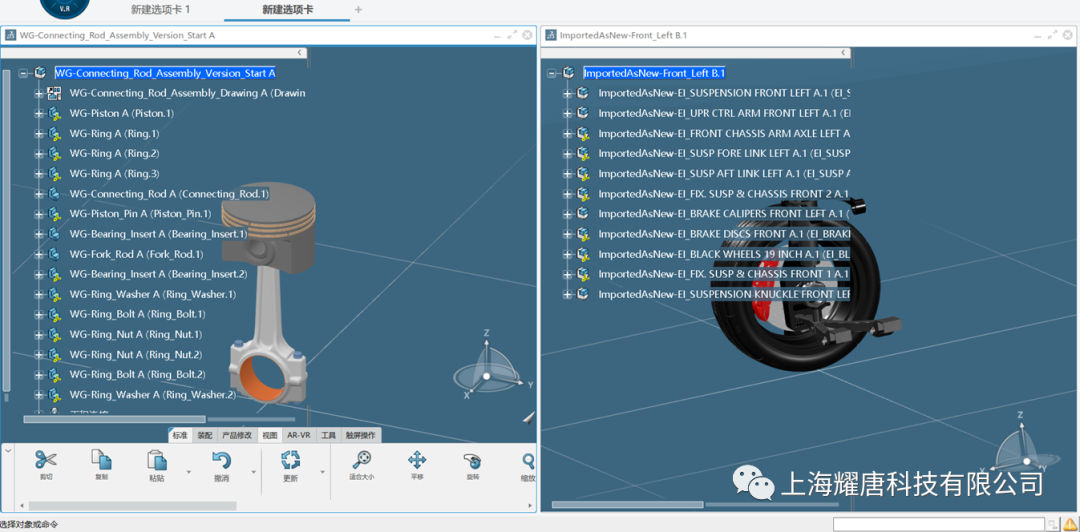Screen dimensions: 1080x532
Task: Click the drawing icon of WG-Connecting_Rod_Assembly_Drawing A
Action: tap(54, 93)
